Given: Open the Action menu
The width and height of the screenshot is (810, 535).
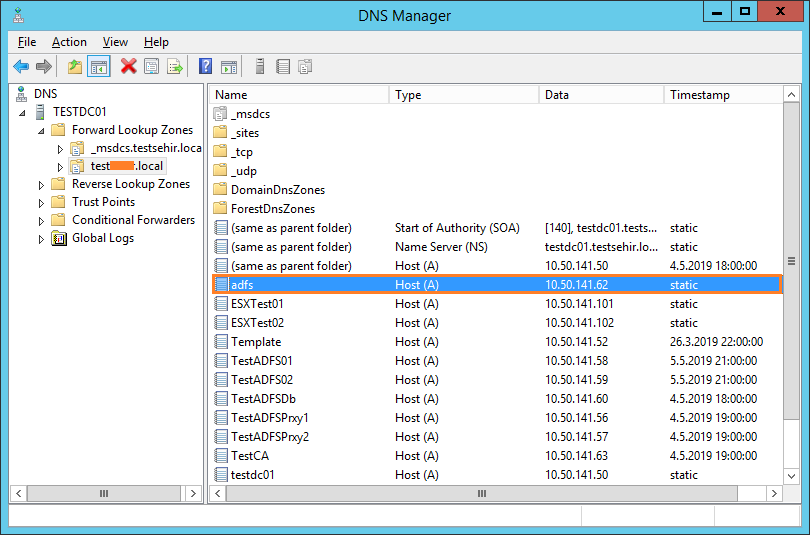Looking at the screenshot, I should tap(69, 42).
